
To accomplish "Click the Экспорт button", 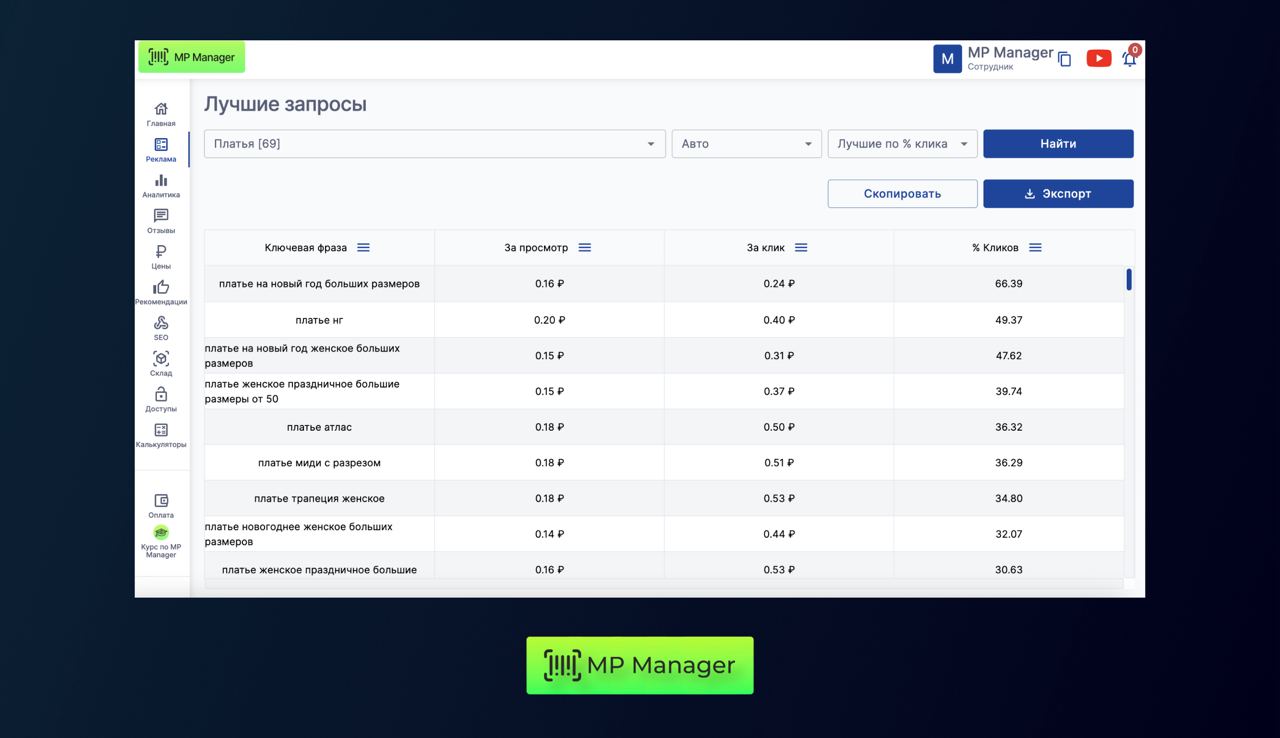I will tap(1058, 194).
